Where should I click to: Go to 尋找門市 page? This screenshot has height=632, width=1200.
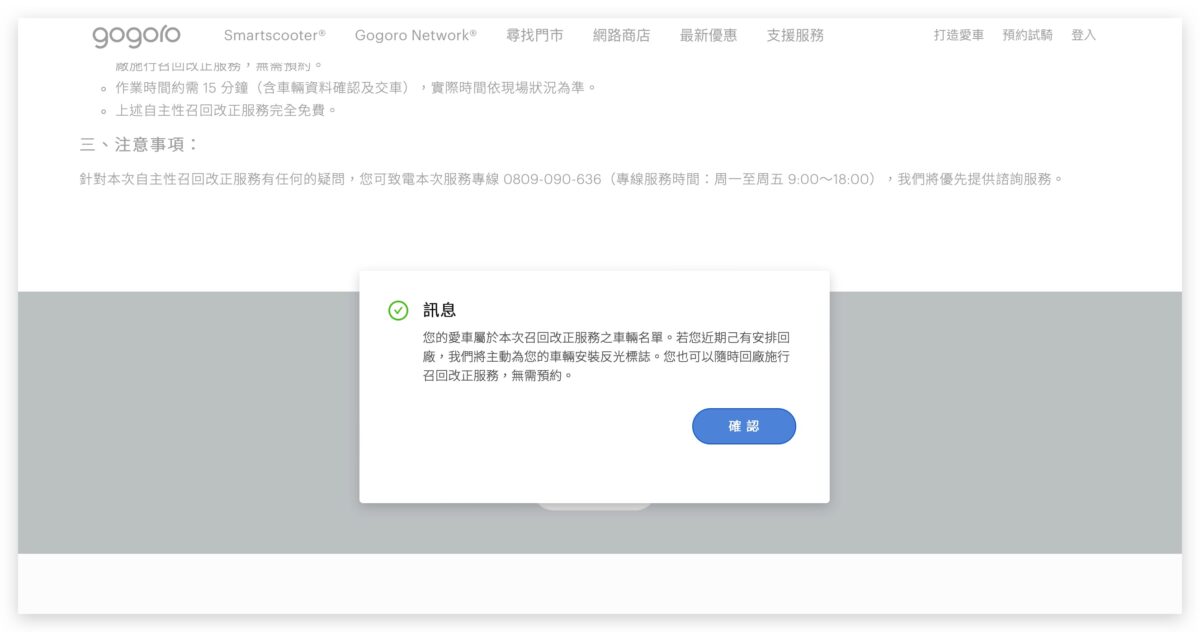point(535,35)
